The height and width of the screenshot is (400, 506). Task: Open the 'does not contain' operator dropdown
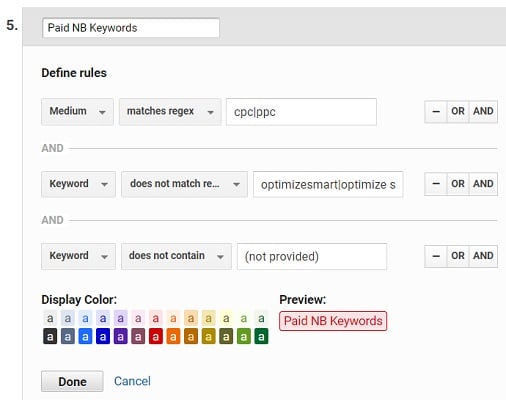coord(176,256)
